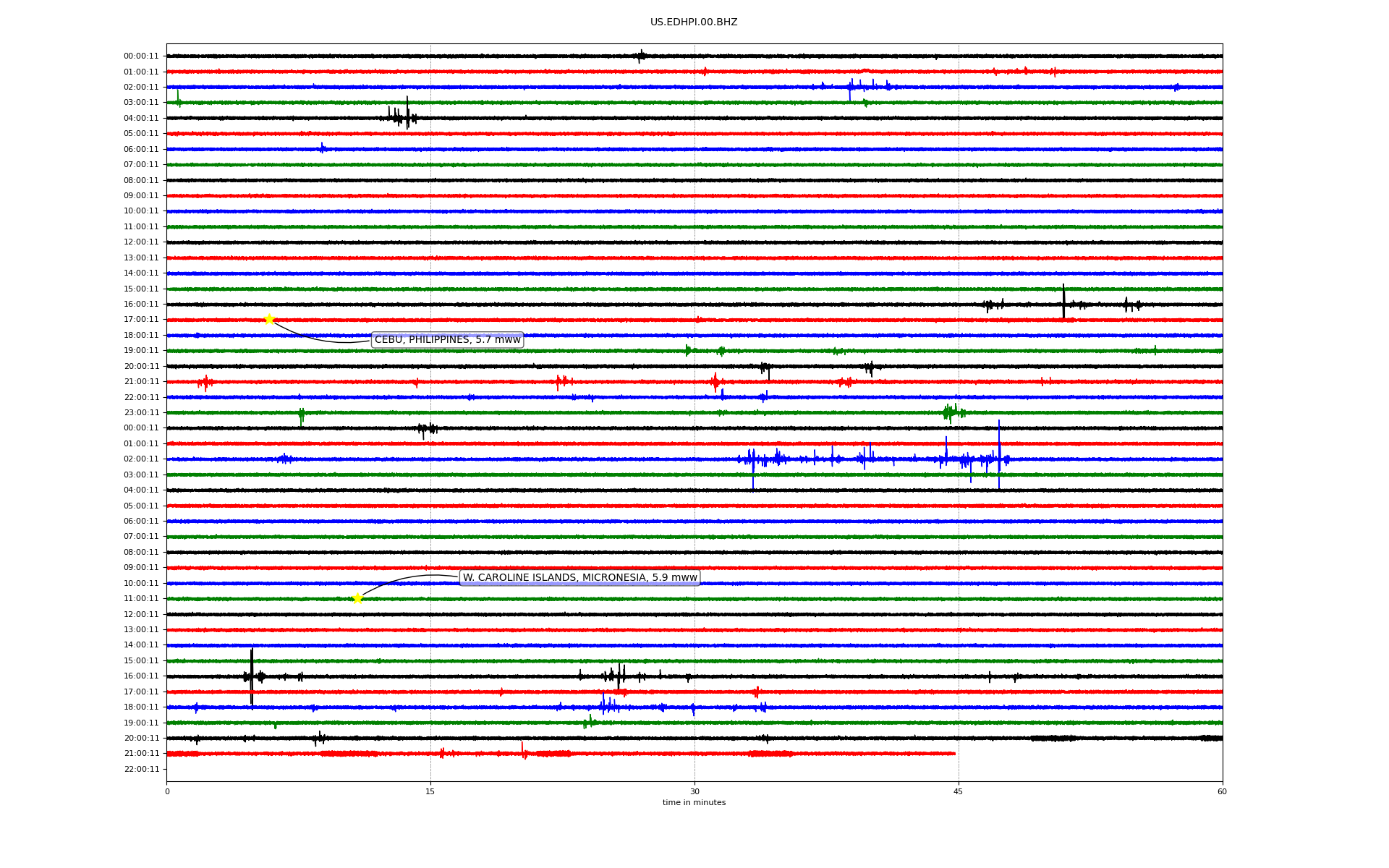
Task: Click the 11:00:11 label beside the Caroline star
Action: pyautogui.click(x=141, y=599)
